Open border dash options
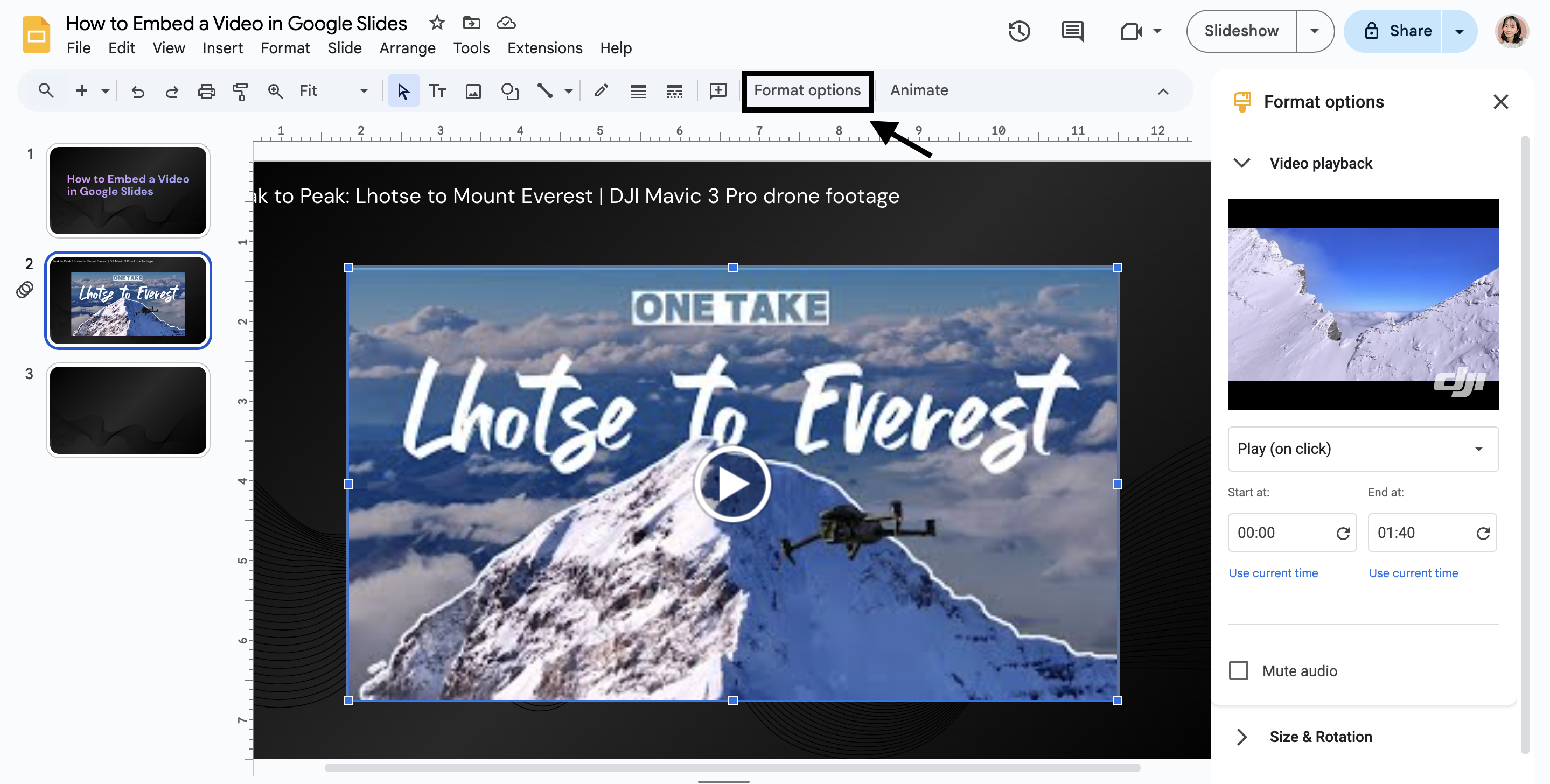Image resolution: width=1550 pixels, height=784 pixels. point(674,91)
